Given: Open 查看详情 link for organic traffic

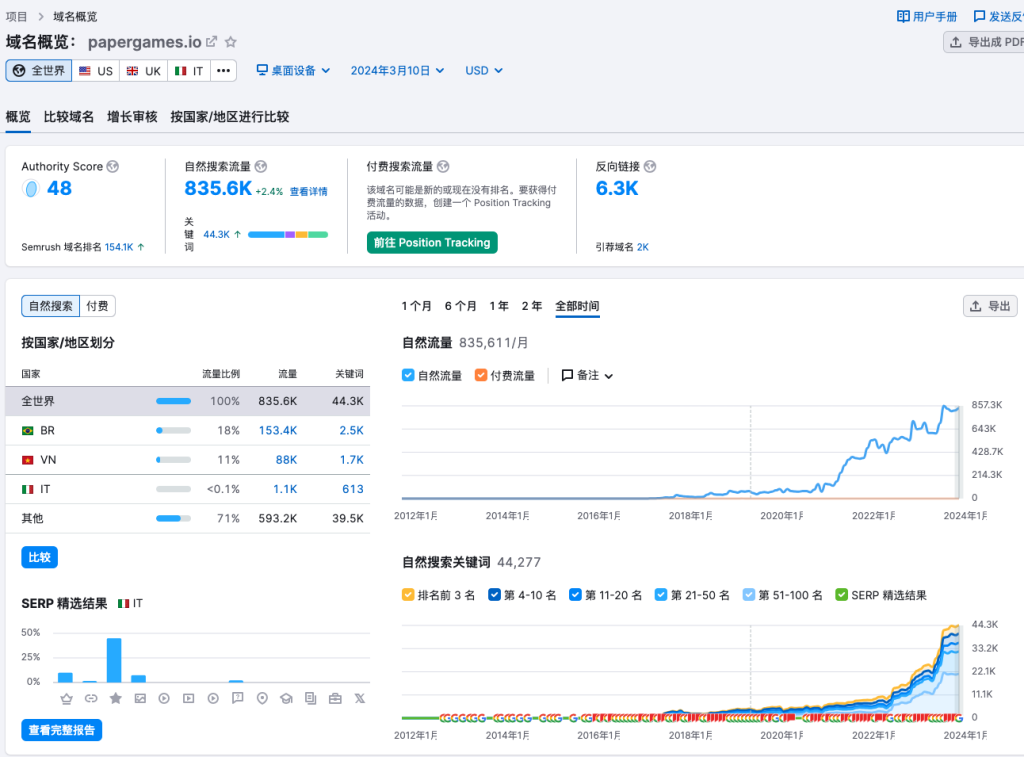Looking at the screenshot, I should 309,191.
